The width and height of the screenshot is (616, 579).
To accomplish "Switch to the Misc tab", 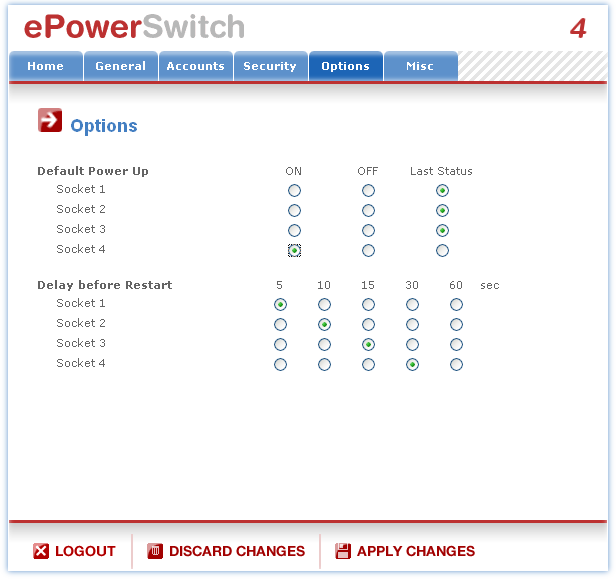I will click(420, 66).
